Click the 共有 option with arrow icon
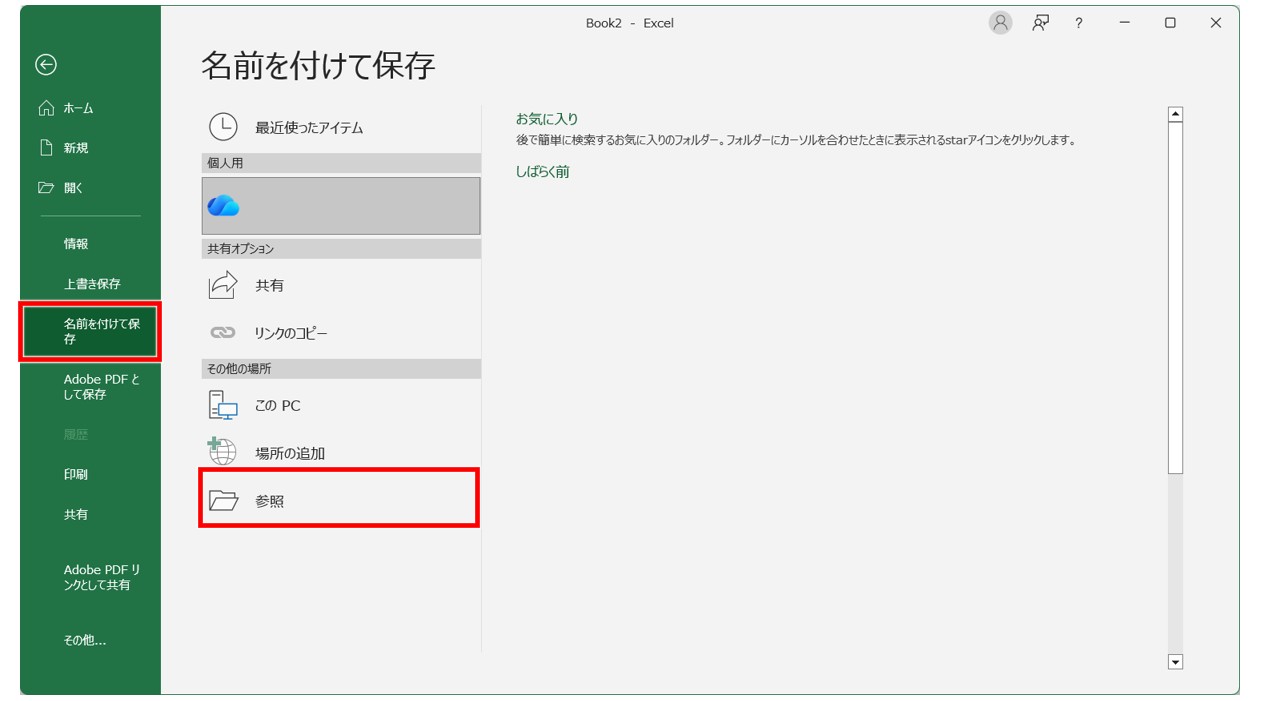 tap(341, 286)
